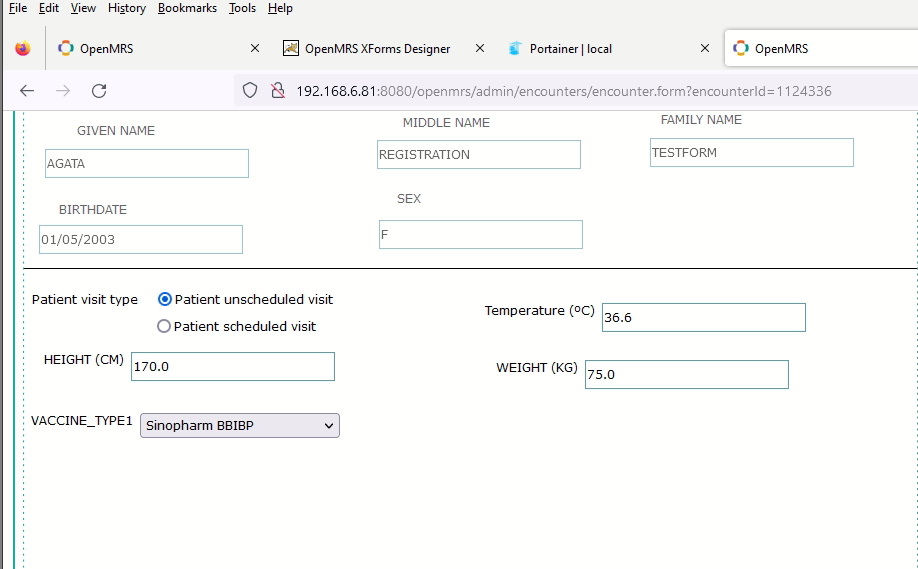Viewport: 918px width, 569px height.
Task: Click the Weight (KG) input field
Action: pos(687,375)
